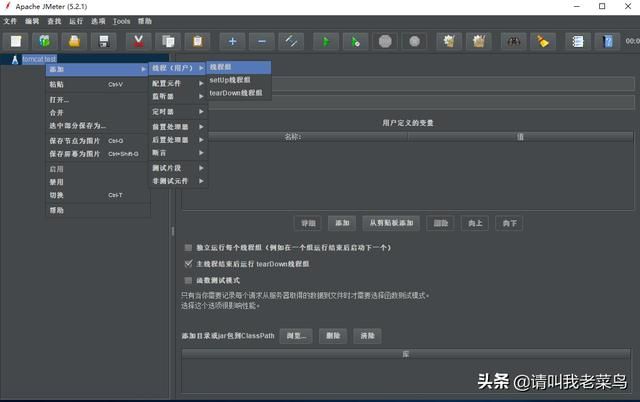Click the Stop test icon
Screen dimensions: 640x402
(385, 41)
